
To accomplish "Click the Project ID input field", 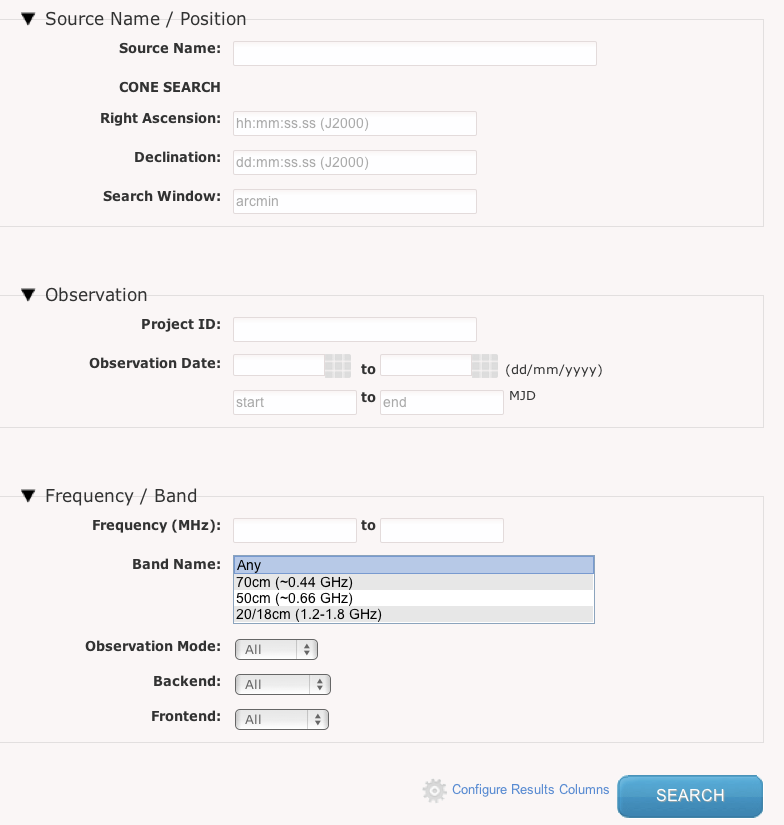I will (x=354, y=329).
